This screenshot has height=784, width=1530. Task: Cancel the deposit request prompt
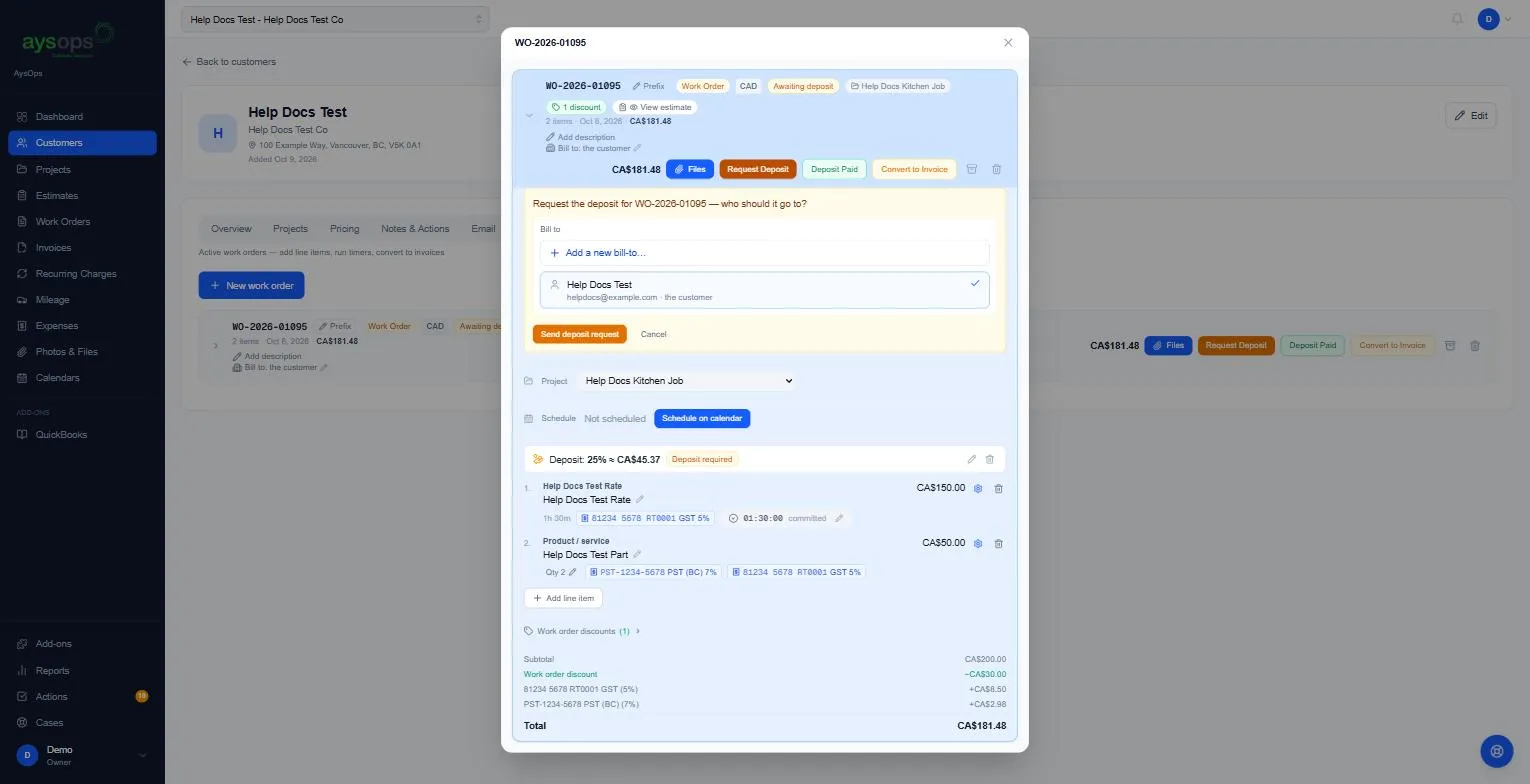click(653, 334)
